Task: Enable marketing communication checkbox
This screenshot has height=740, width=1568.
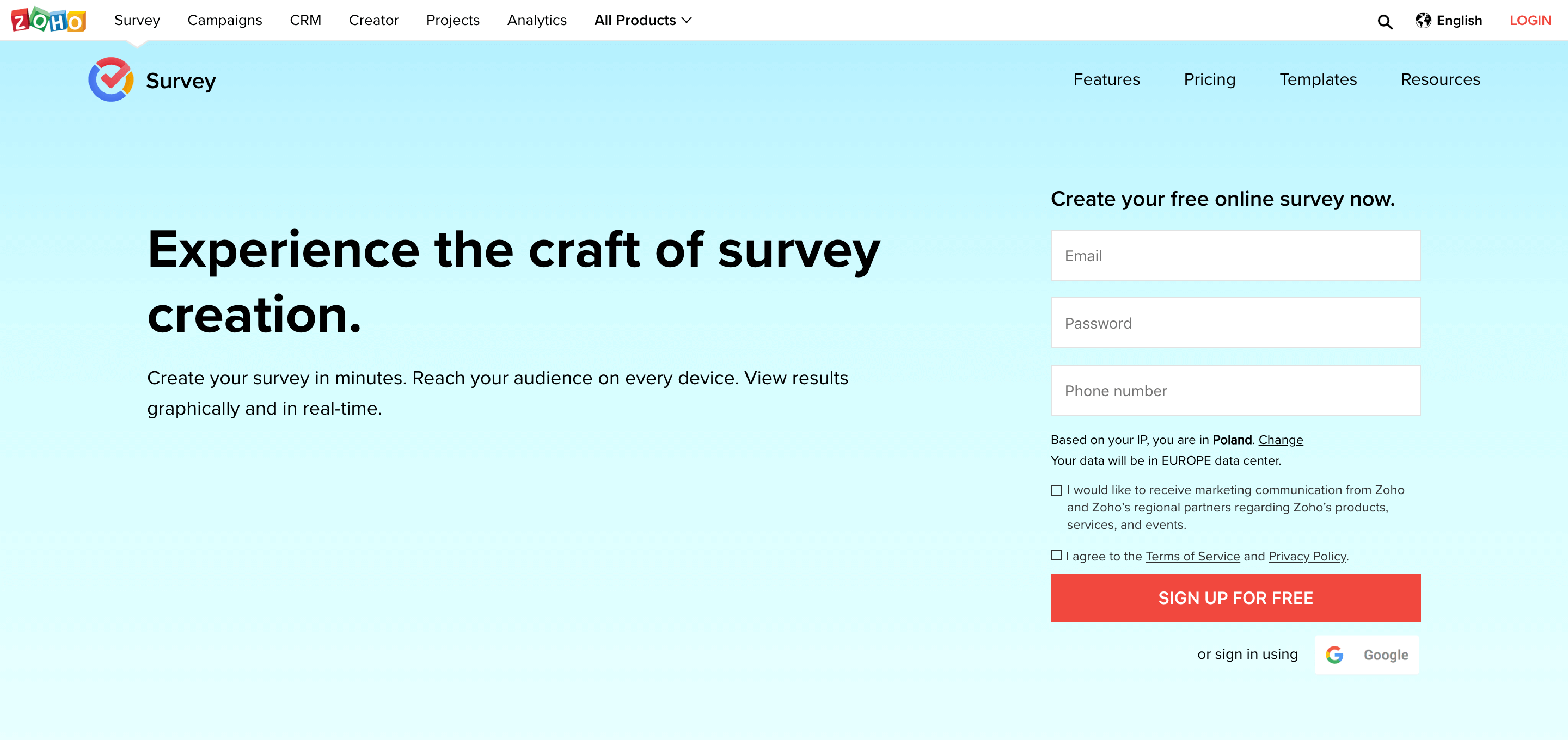Action: (x=1056, y=490)
